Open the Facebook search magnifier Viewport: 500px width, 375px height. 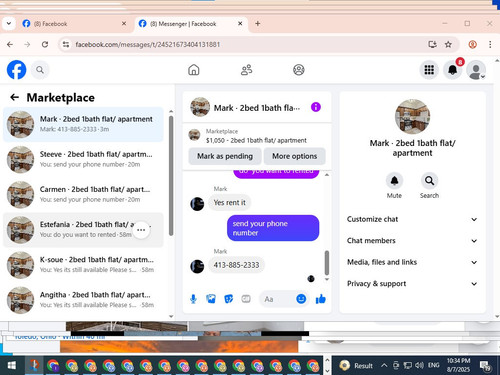click(40, 70)
